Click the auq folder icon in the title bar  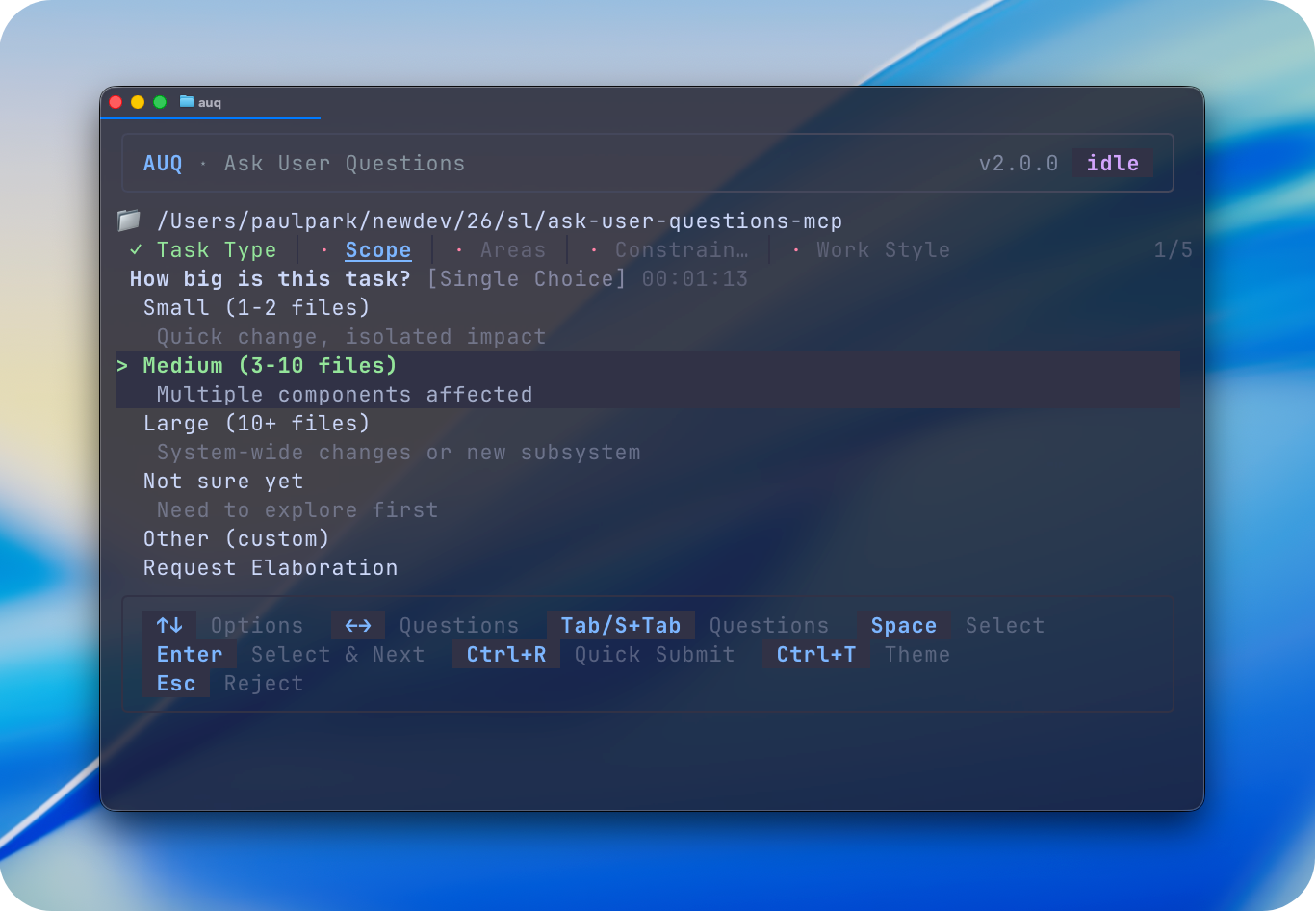(x=187, y=102)
